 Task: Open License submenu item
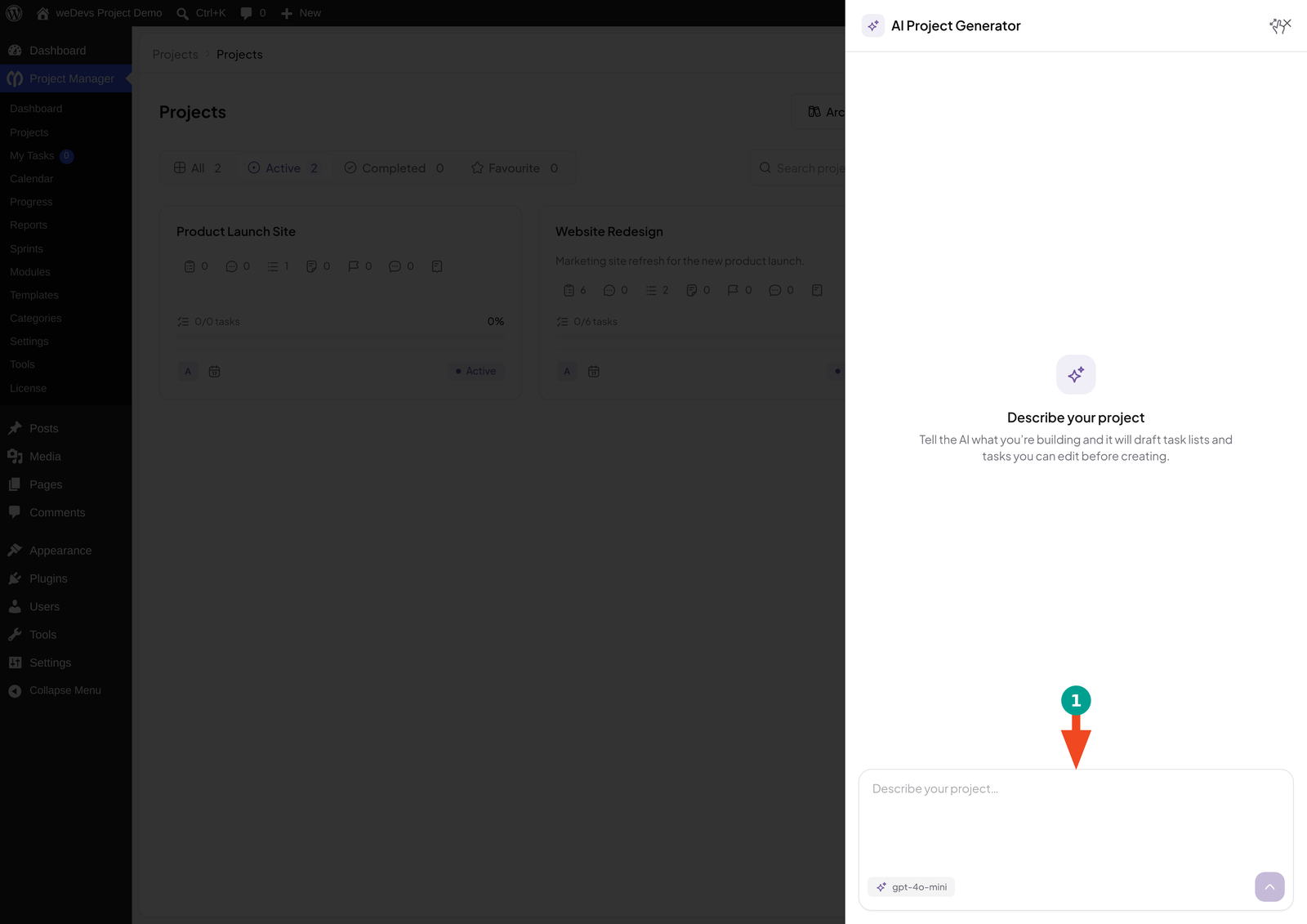pyautogui.click(x=28, y=388)
